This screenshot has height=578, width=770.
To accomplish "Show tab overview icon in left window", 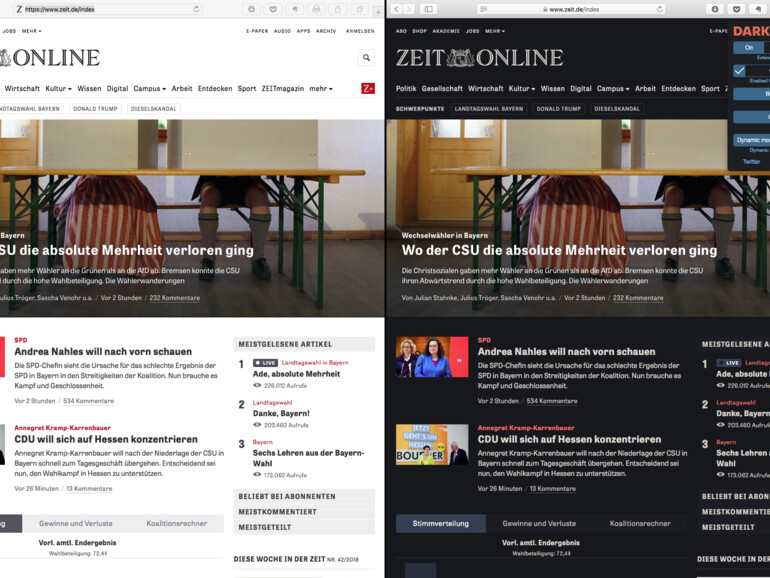I will (360, 9).
